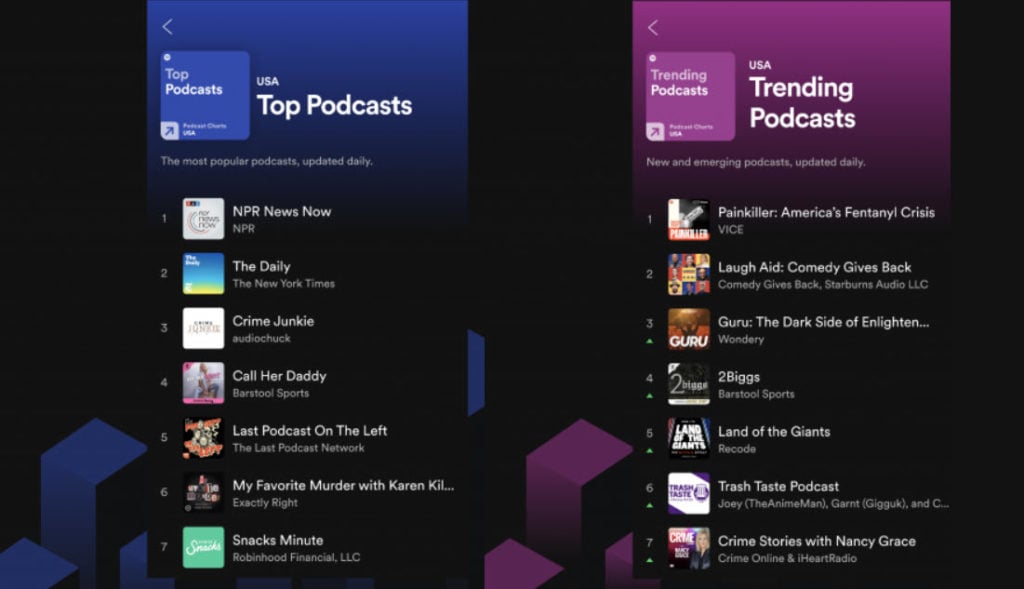Open Laugh Aid cover art
Viewport: 1024px width, 589px height.
688,275
